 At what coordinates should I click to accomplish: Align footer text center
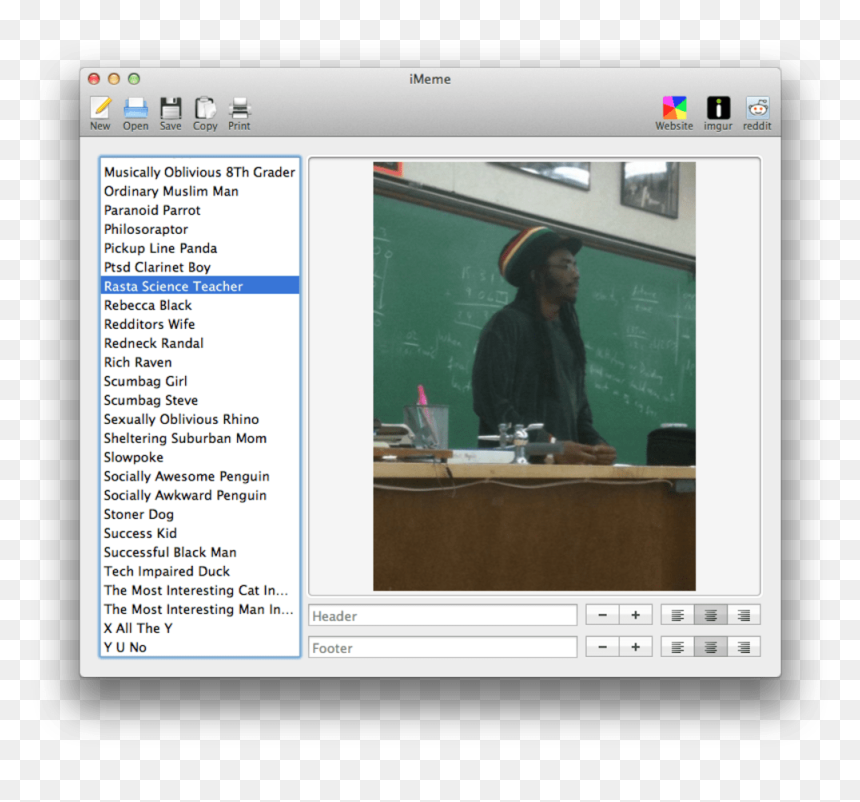click(x=711, y=647)
